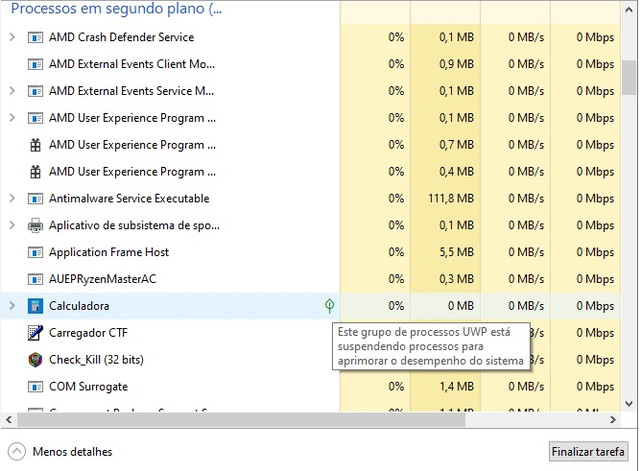This screenshot has height=471, width=640.
Task: Select the AUEPRyzenMasterAC process name
Action: [102, 279]
